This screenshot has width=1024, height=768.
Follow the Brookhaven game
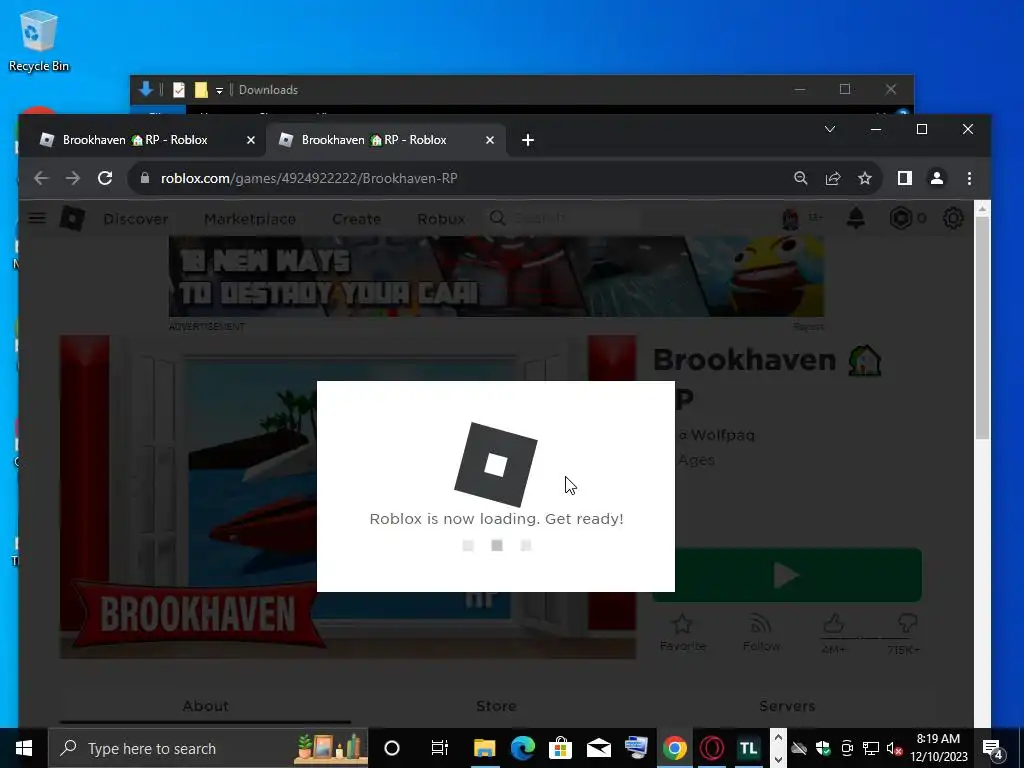761,632
